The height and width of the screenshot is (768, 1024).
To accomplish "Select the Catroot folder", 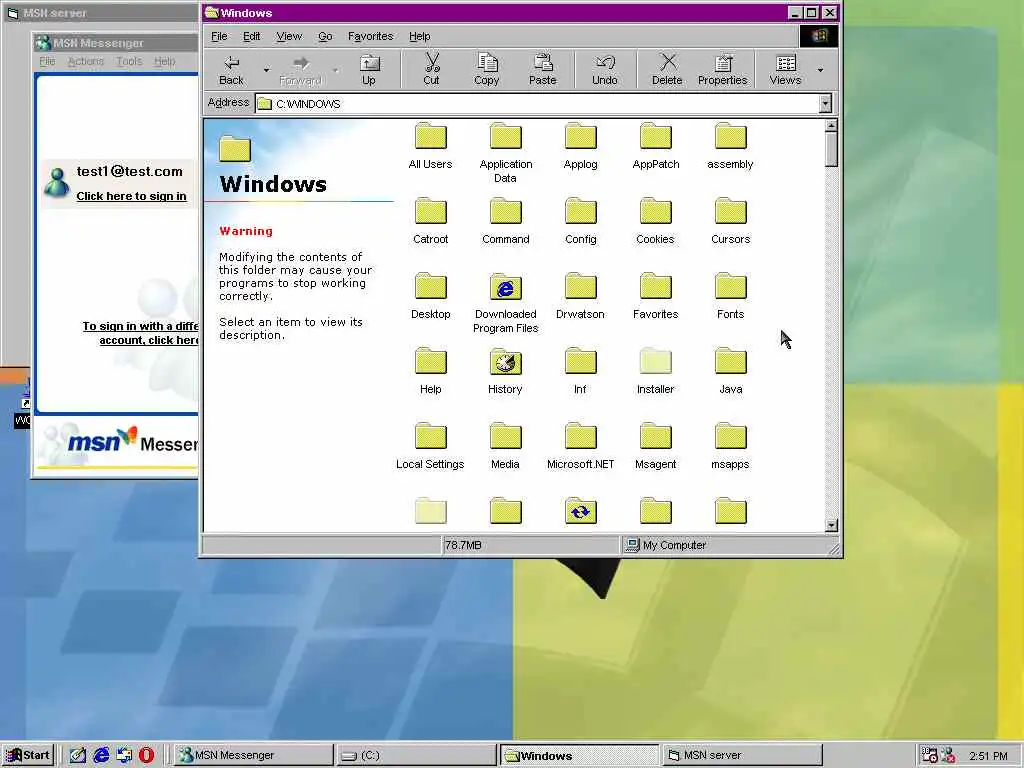I will click(x=430, y=221).
